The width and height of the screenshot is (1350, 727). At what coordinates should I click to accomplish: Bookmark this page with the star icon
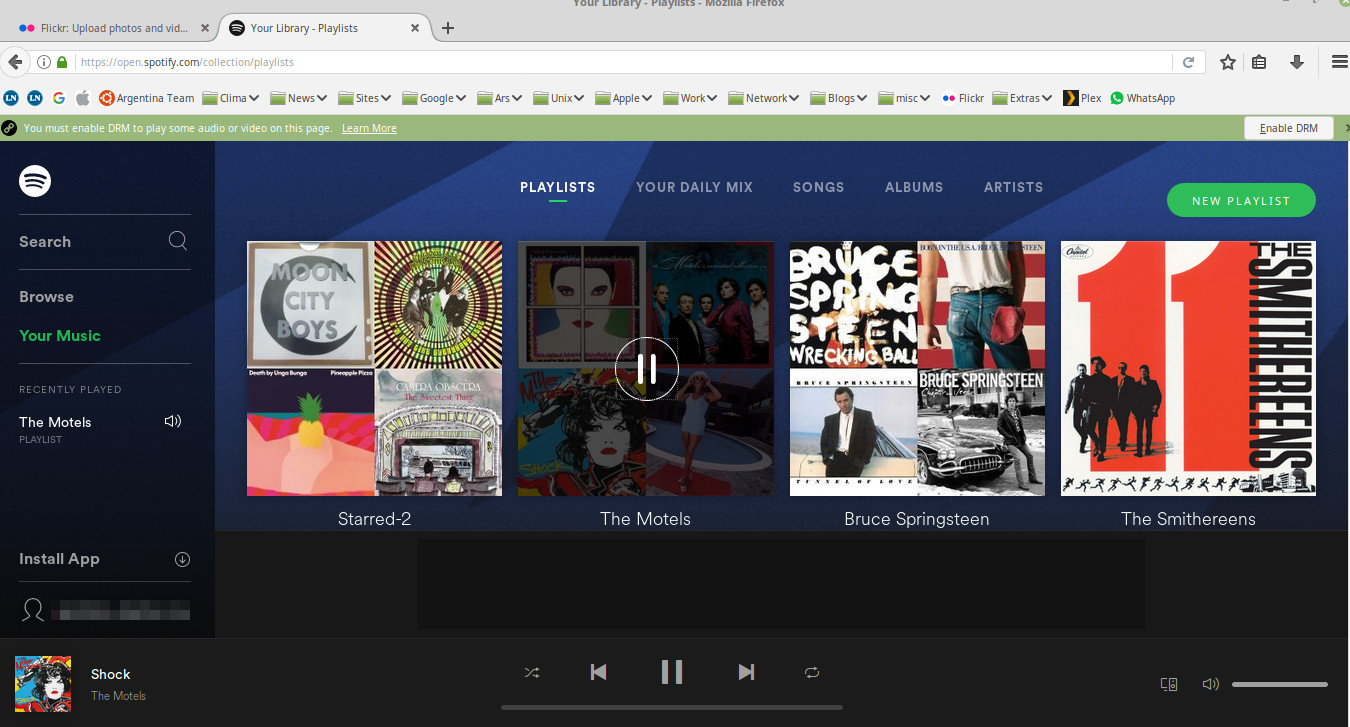tap(1228, 62)
